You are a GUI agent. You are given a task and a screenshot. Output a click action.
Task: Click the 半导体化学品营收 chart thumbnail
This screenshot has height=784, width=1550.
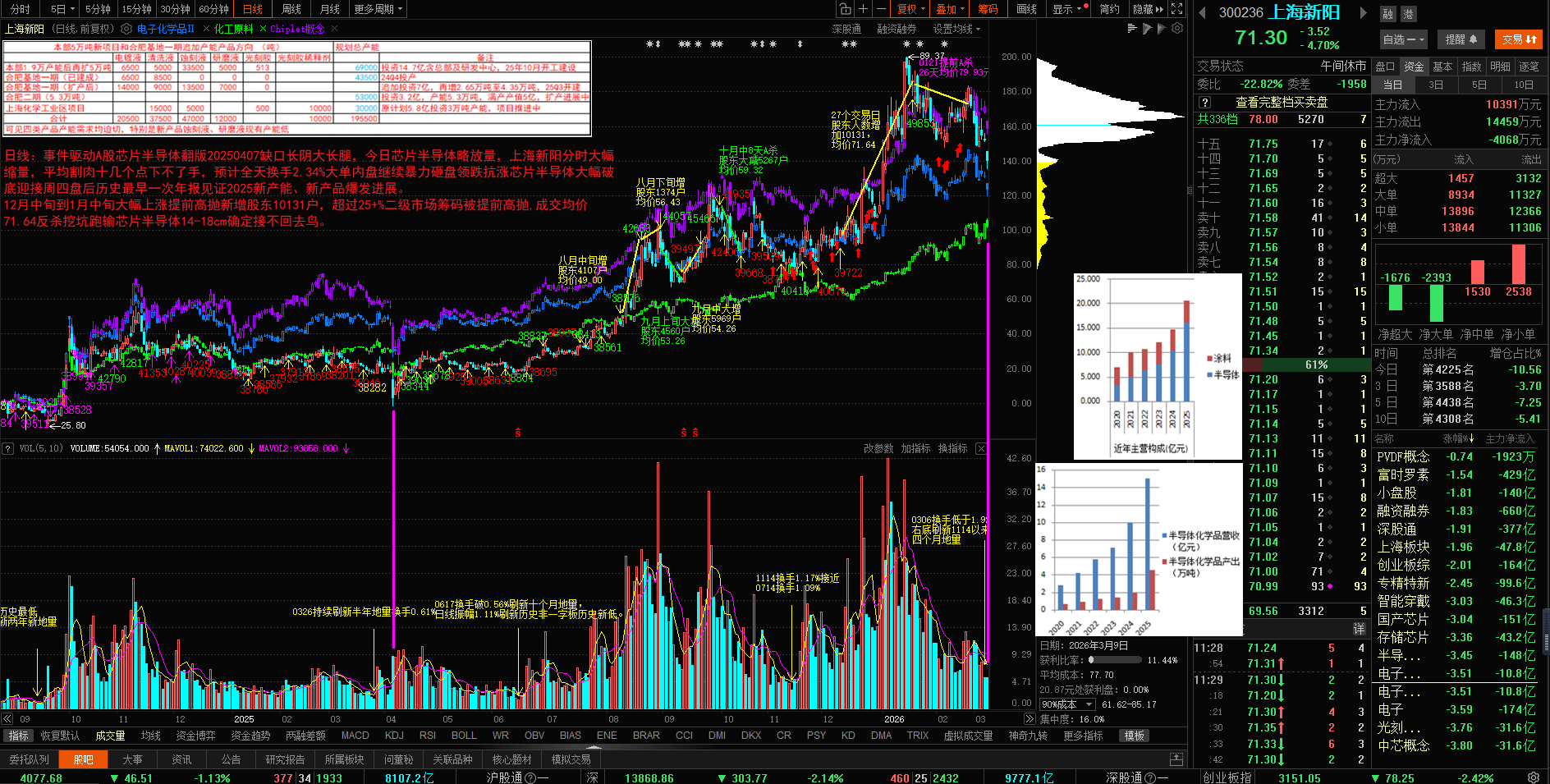1140,549
